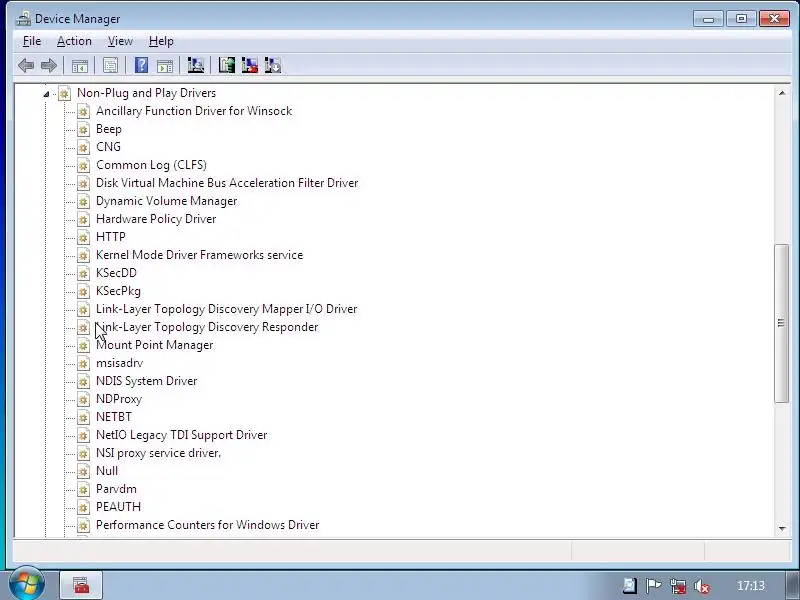Select Performance Counters for Windows Driver
The width and height of the screenshot is (800, 600).
(x=208, y=525)
